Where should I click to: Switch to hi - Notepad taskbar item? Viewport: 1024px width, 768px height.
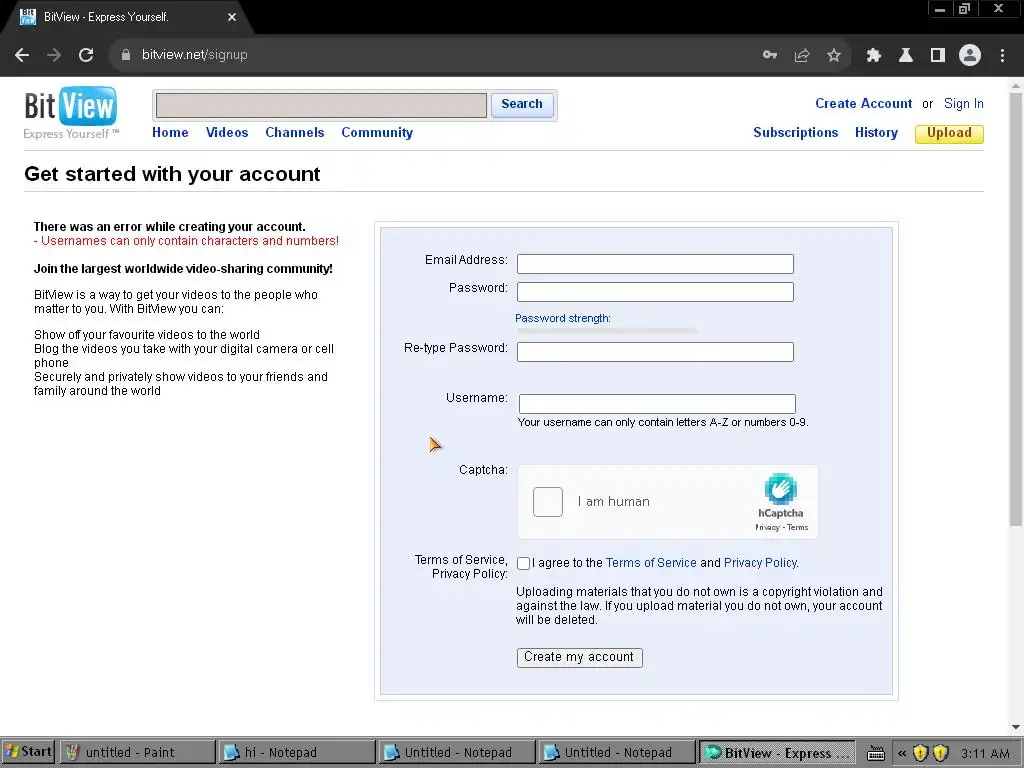click(296, 752)
